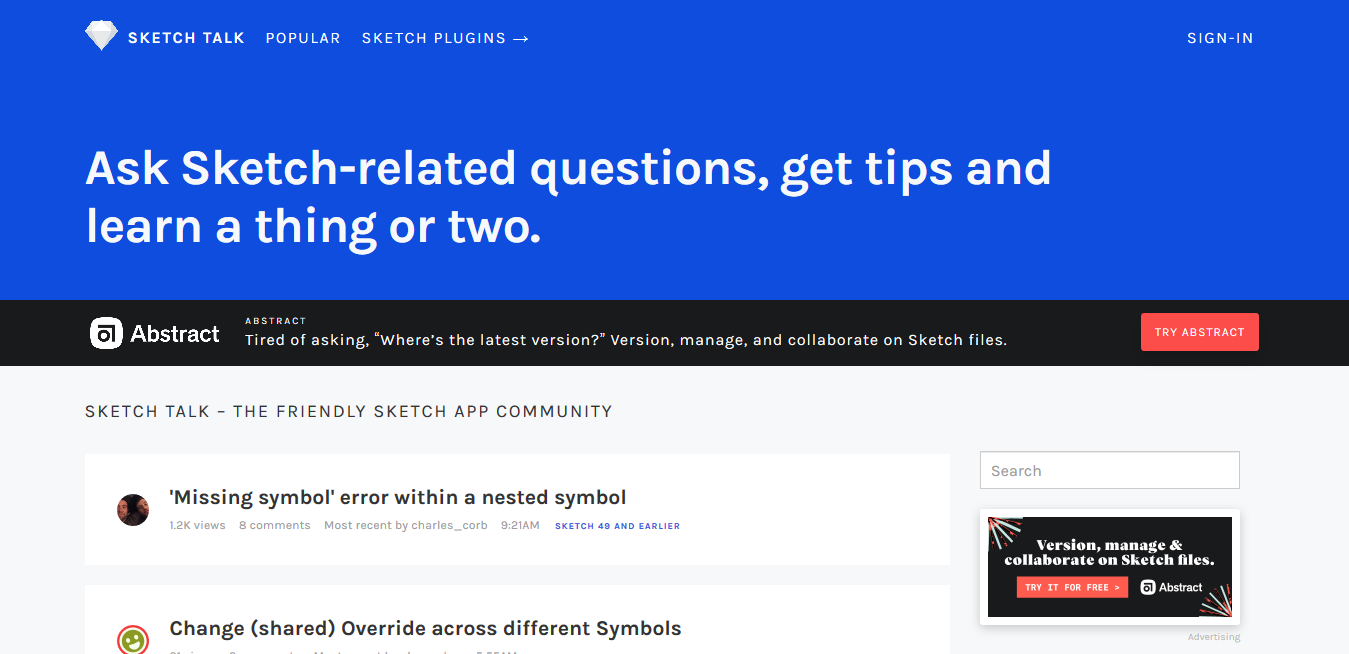Open the Sketch Plugins link
This screenshot has width=1349, height=654.
445,38
